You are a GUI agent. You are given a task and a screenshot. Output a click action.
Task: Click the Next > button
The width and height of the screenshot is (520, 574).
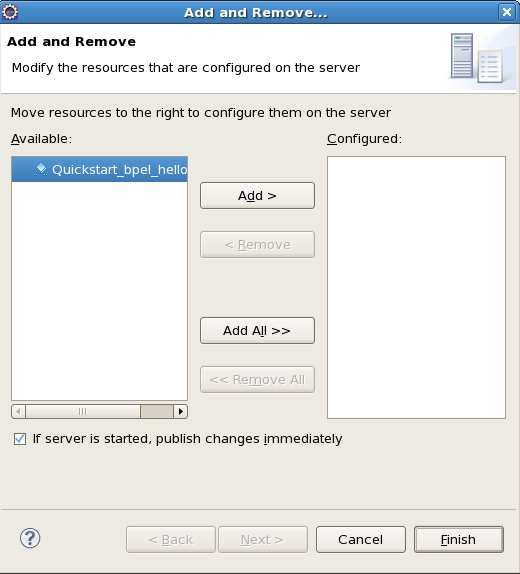tap(263, 540)
